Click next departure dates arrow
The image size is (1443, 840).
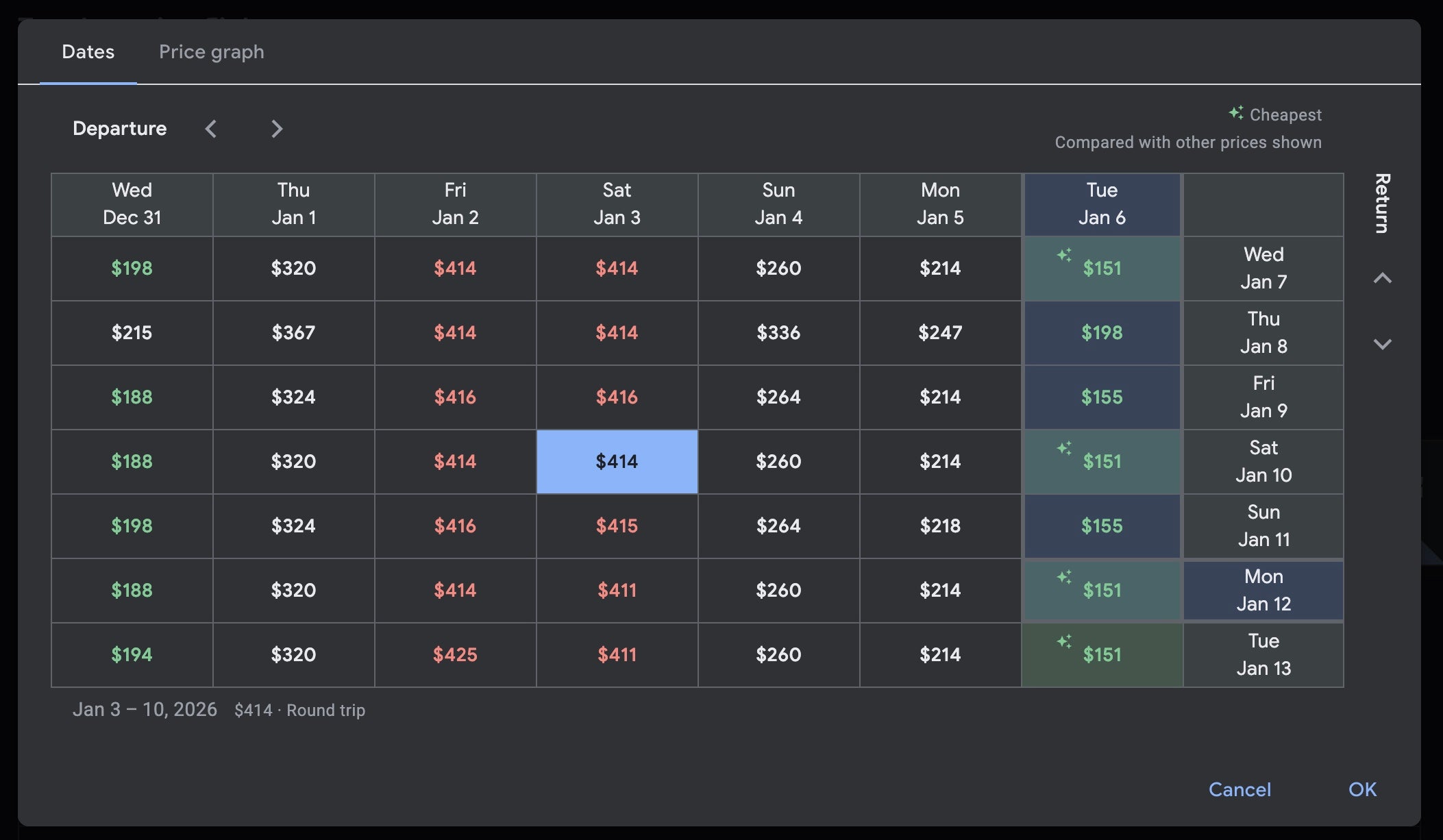277,129
